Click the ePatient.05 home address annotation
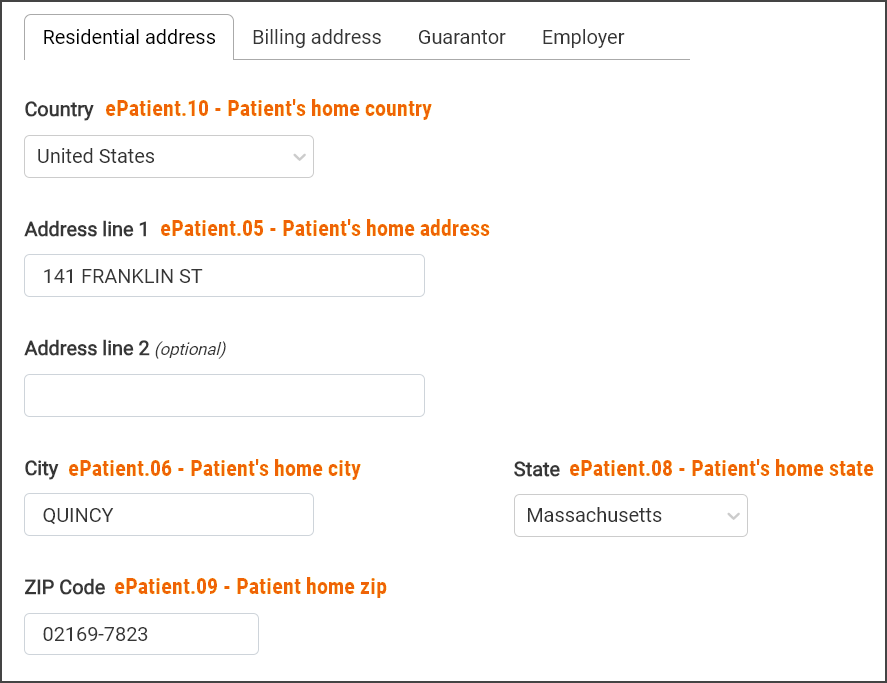The width and height of the screenshot is (887, 683). [325, 229]
